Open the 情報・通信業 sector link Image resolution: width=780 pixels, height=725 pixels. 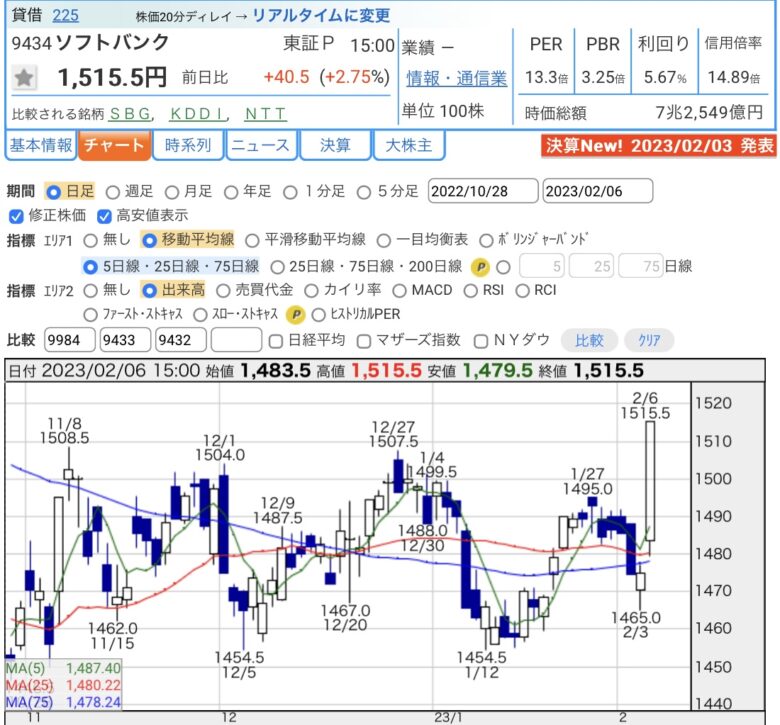pos(456,78)
